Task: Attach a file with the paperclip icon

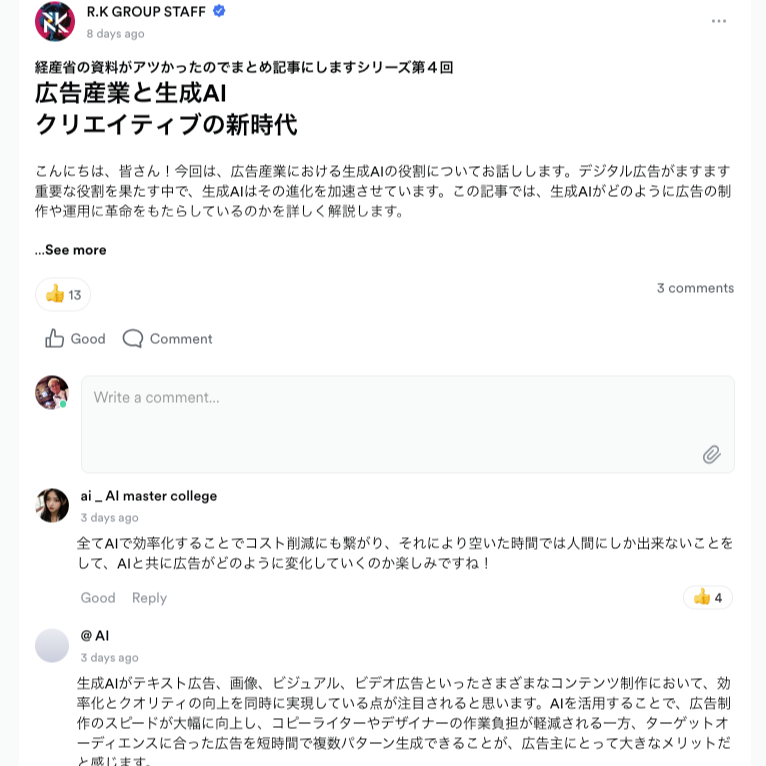Action: pyautogui.click(x=711, y=454)
